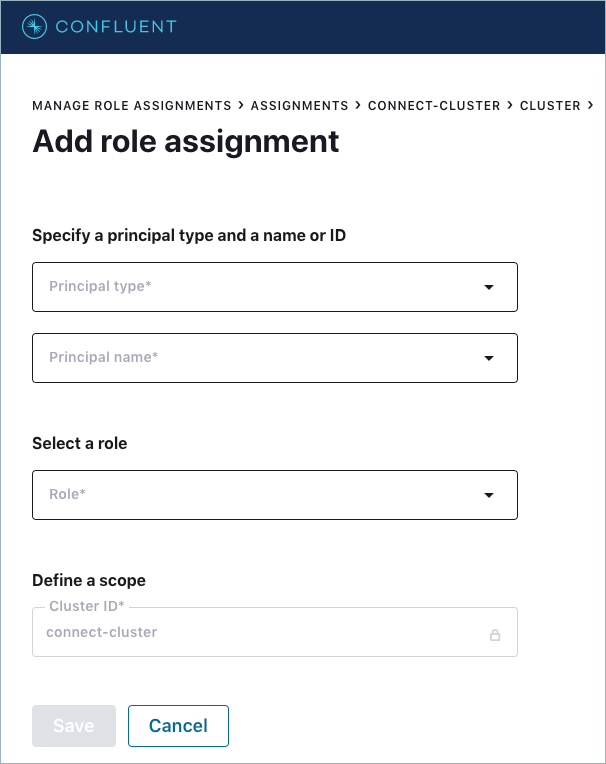Cancel the role assignment form
606x764 pixels.
click(178, 726)
